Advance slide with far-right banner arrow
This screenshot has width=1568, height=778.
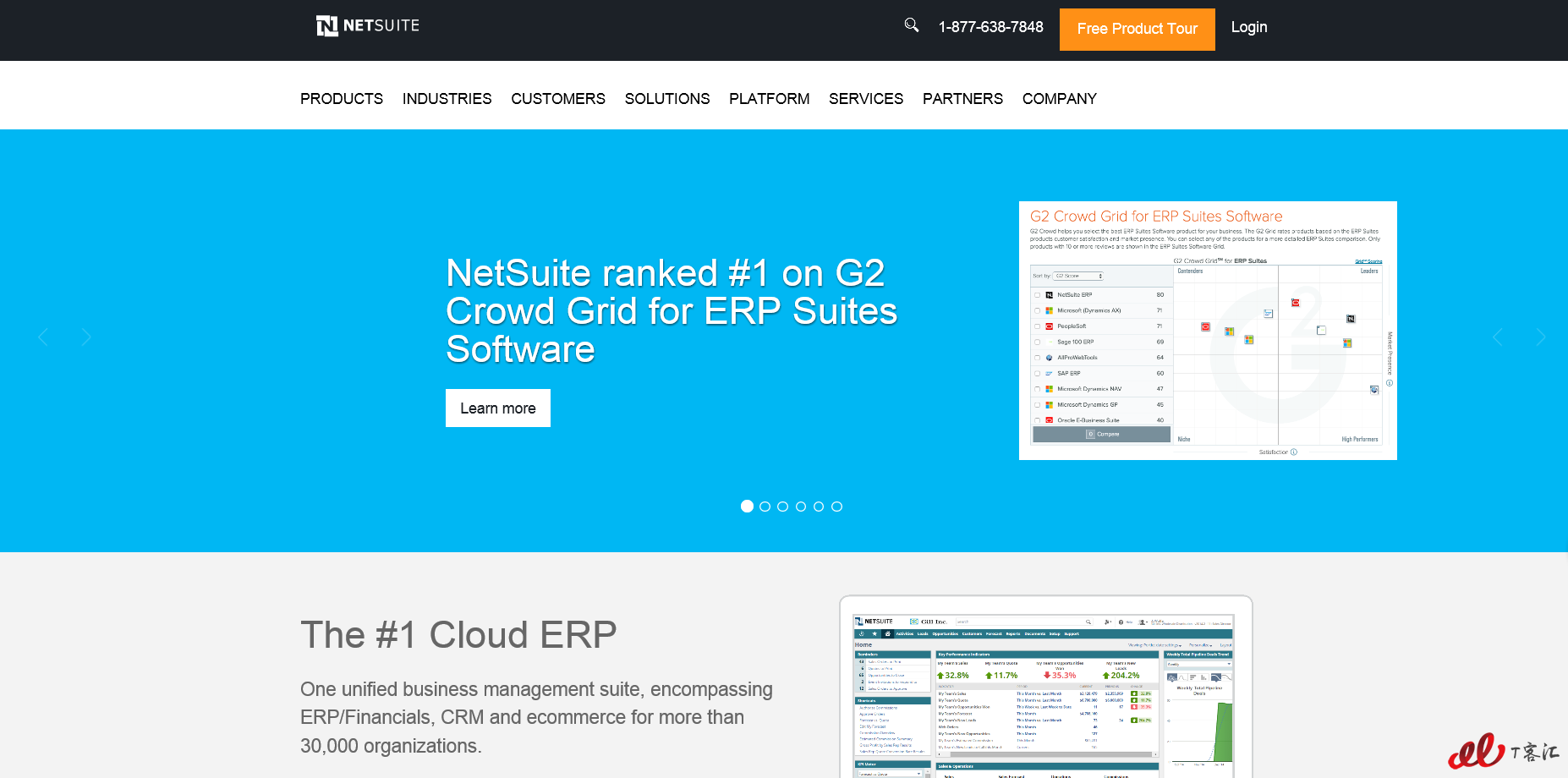click(x=1541, y=337)
